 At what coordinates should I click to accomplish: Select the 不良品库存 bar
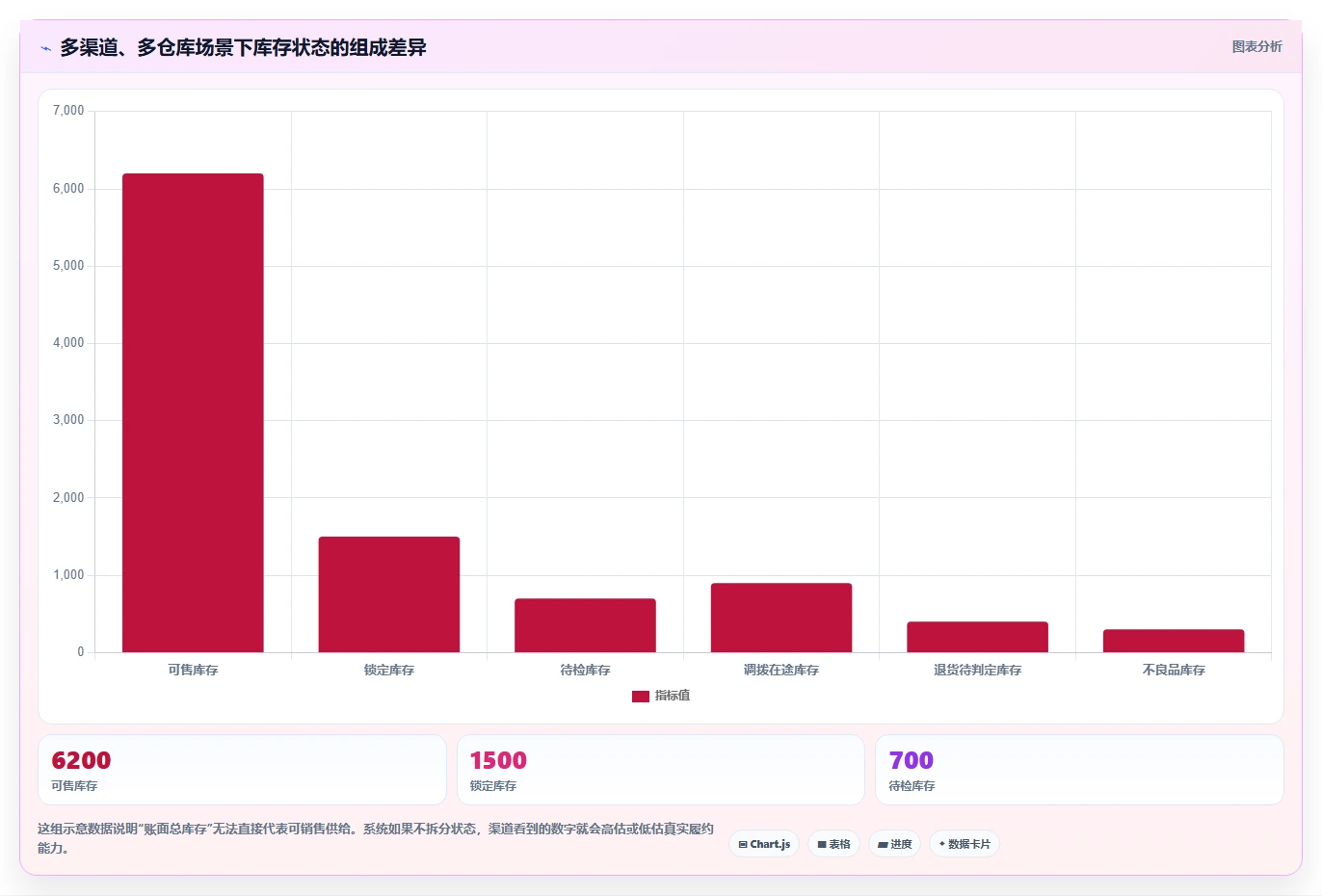(x=1174, y=641)
